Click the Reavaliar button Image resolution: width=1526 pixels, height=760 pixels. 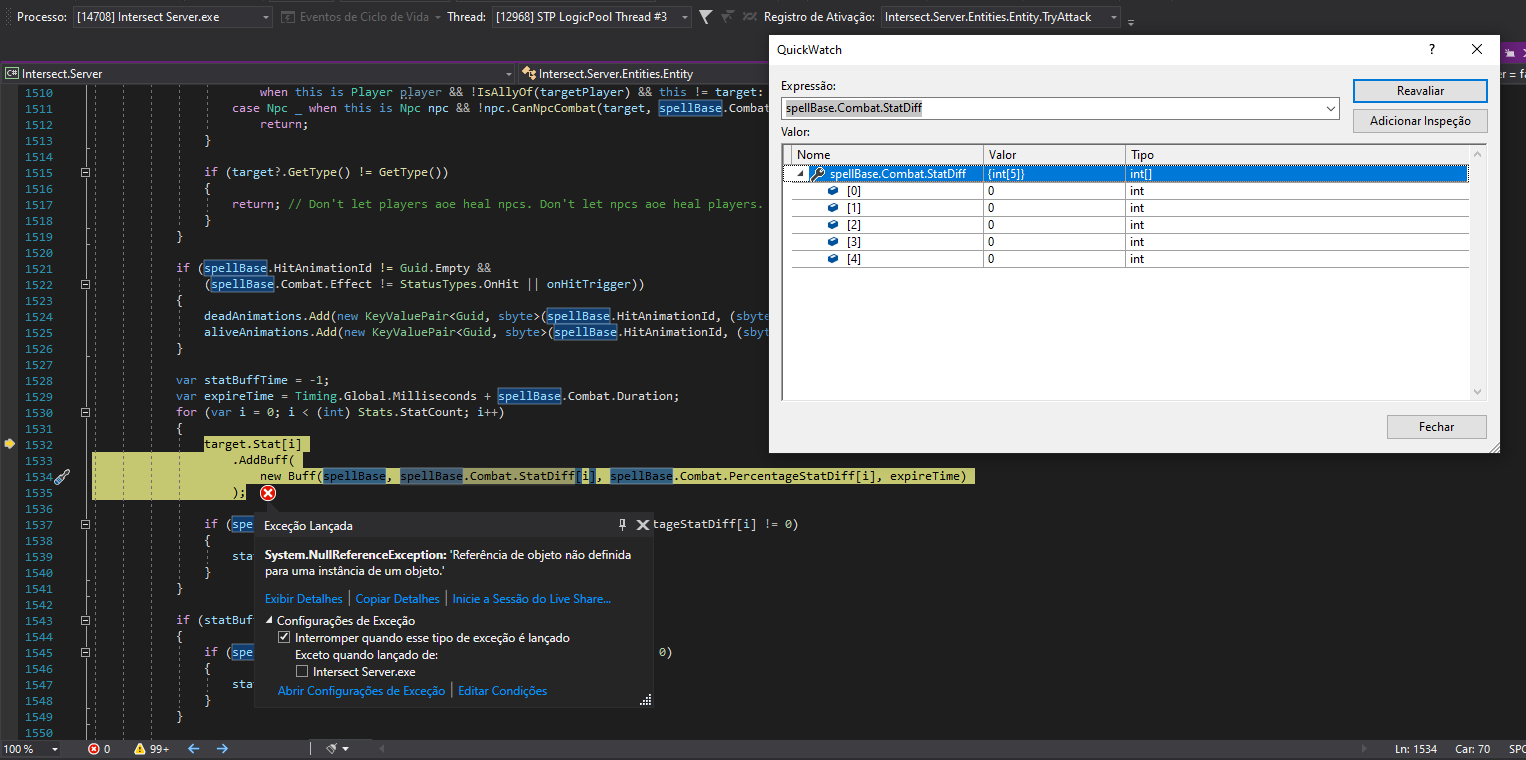pos(1419,90)
